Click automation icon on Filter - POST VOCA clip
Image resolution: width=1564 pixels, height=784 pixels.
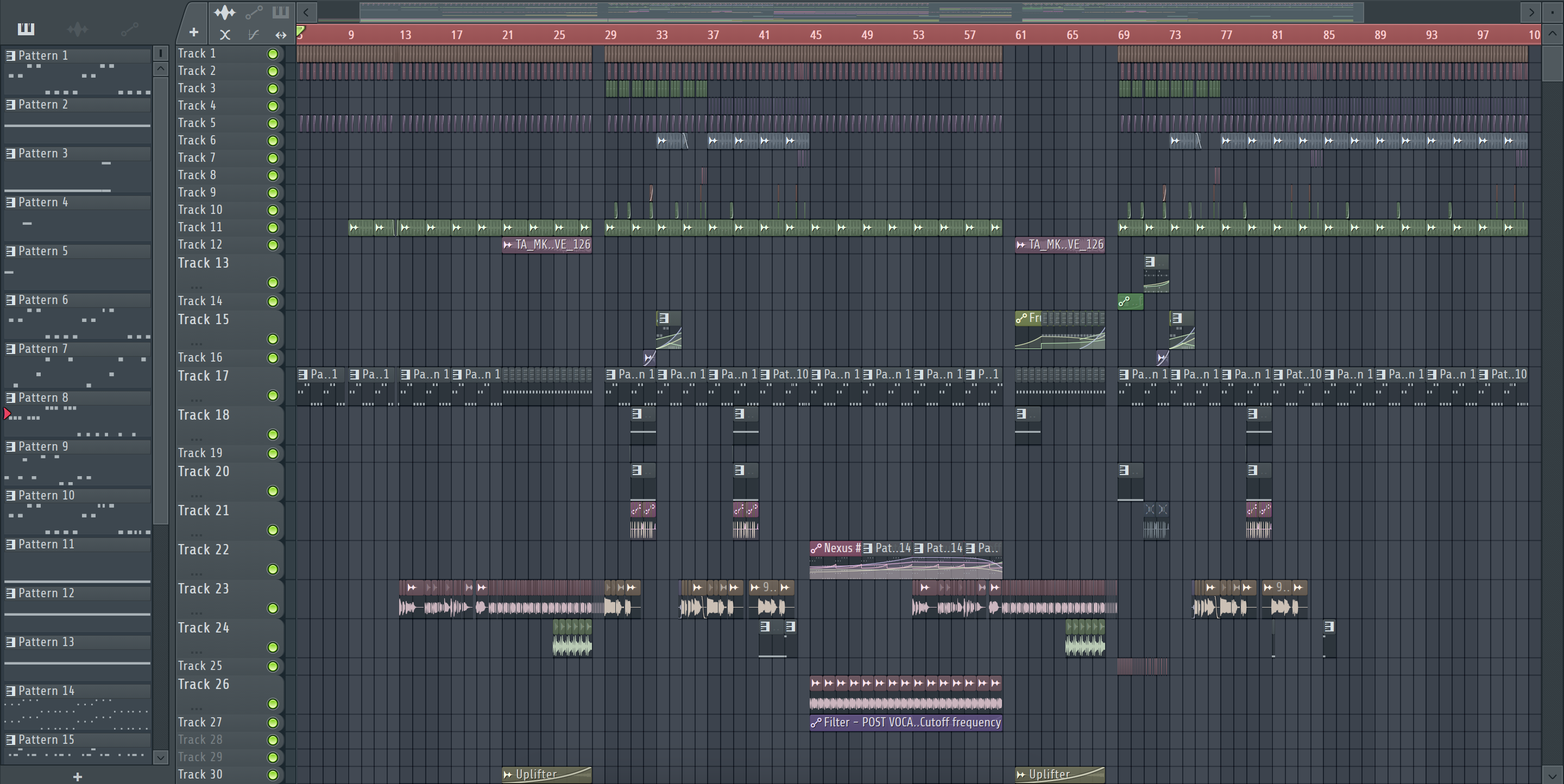point(816,722)
